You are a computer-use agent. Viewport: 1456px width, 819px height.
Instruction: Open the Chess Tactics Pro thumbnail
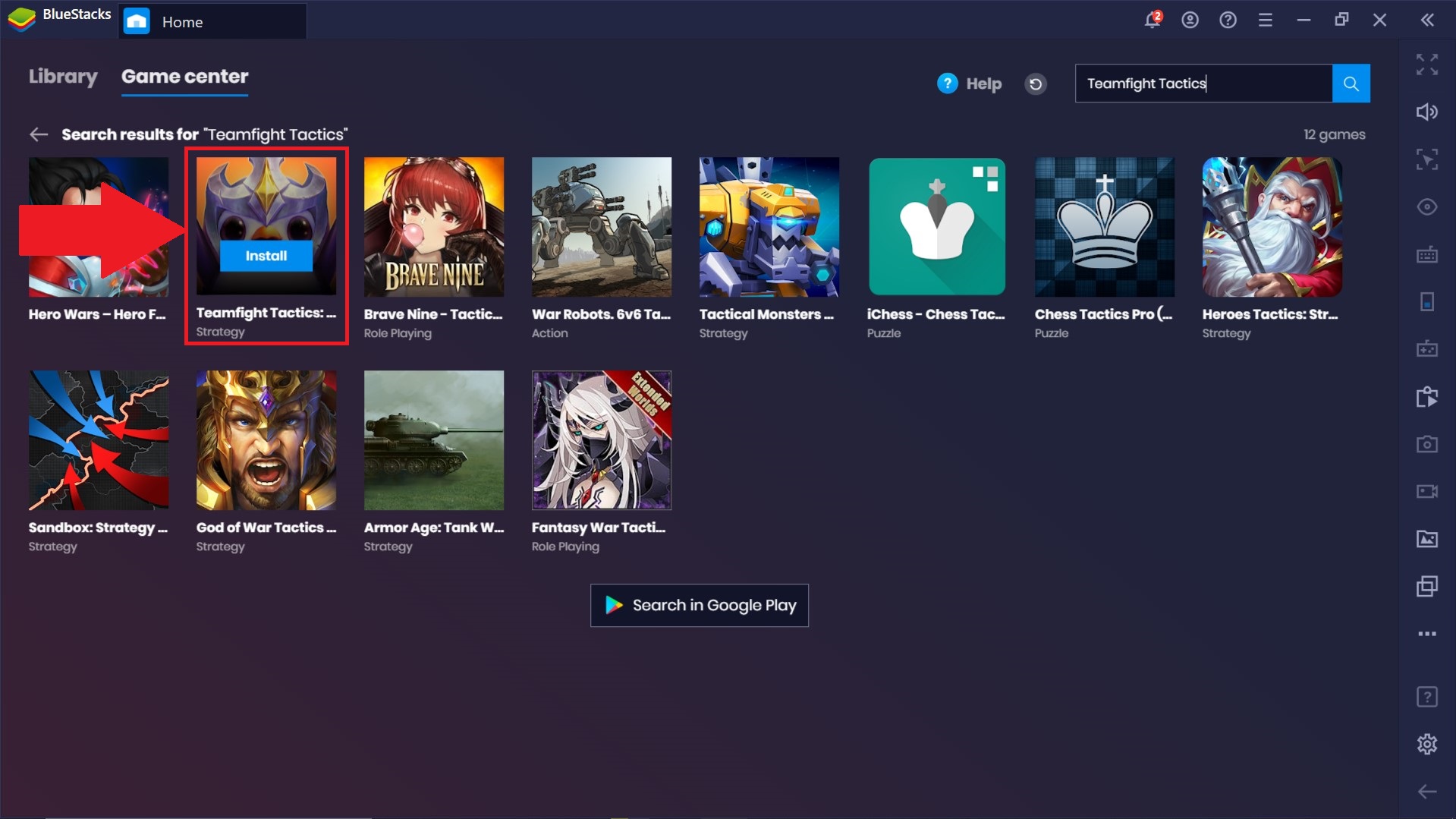[x=1105, y=227]
